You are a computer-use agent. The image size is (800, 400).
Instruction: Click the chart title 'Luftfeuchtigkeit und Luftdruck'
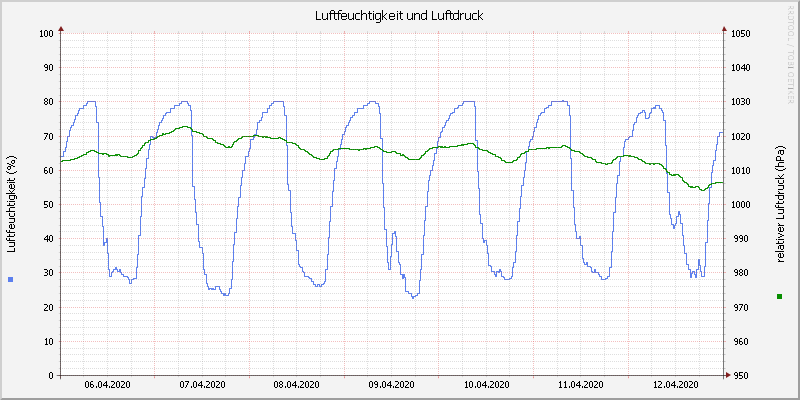(399, 16)
